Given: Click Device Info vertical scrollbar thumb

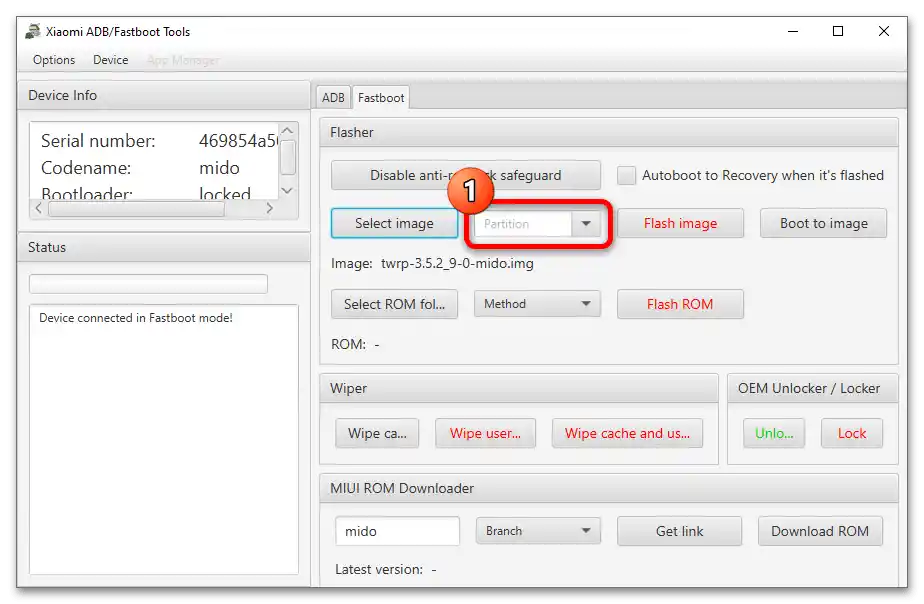Looking at the screenshot, I should click(x=288, y=157).
